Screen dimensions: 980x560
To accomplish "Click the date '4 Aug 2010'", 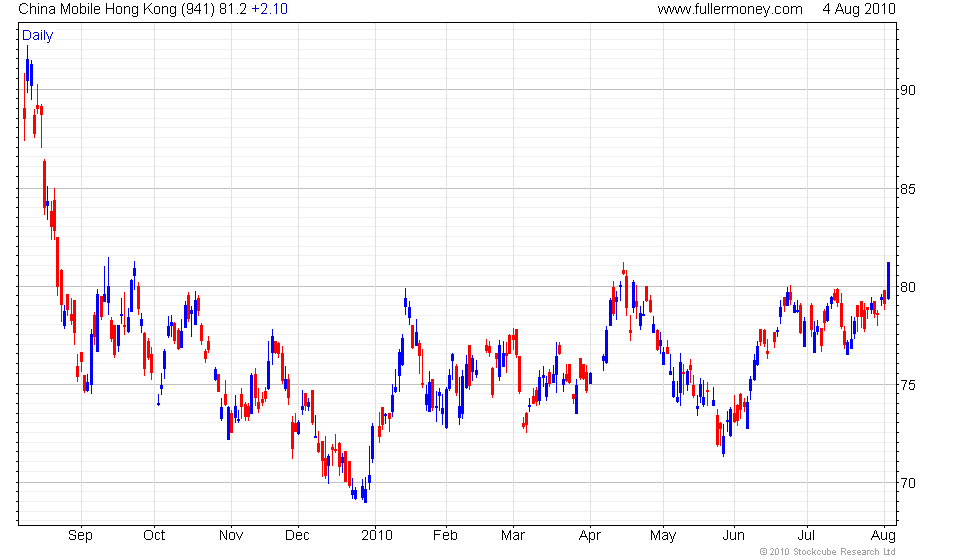I will (x=859, y=9).
